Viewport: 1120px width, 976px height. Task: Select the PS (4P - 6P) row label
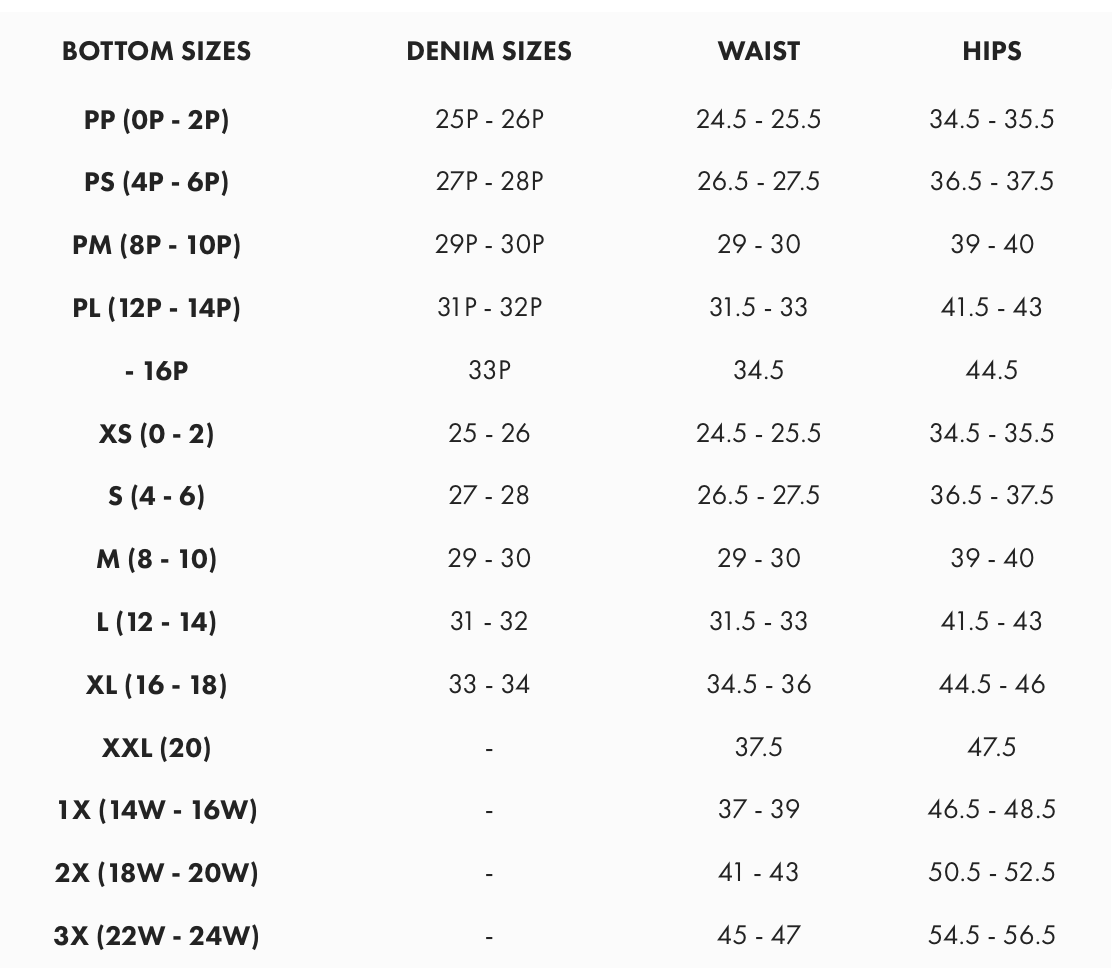157,182
